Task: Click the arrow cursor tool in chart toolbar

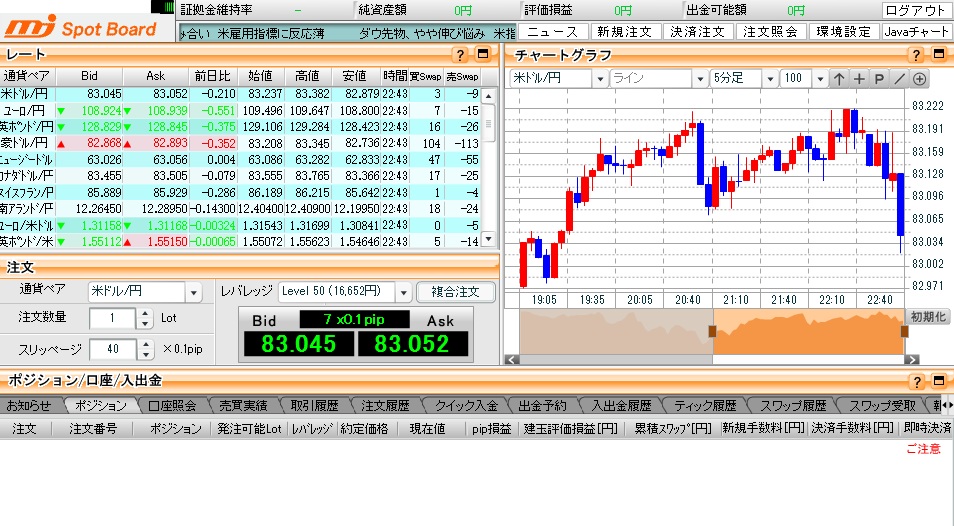Action: click(x=838, y=78)
